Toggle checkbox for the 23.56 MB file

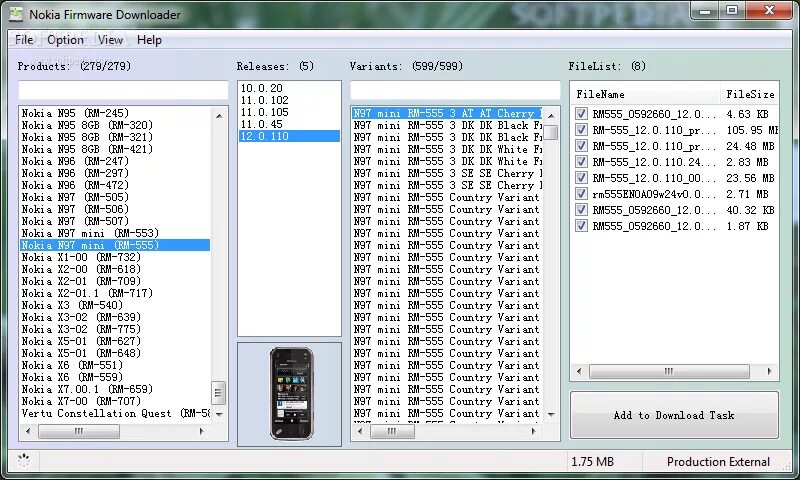(581, 178)
